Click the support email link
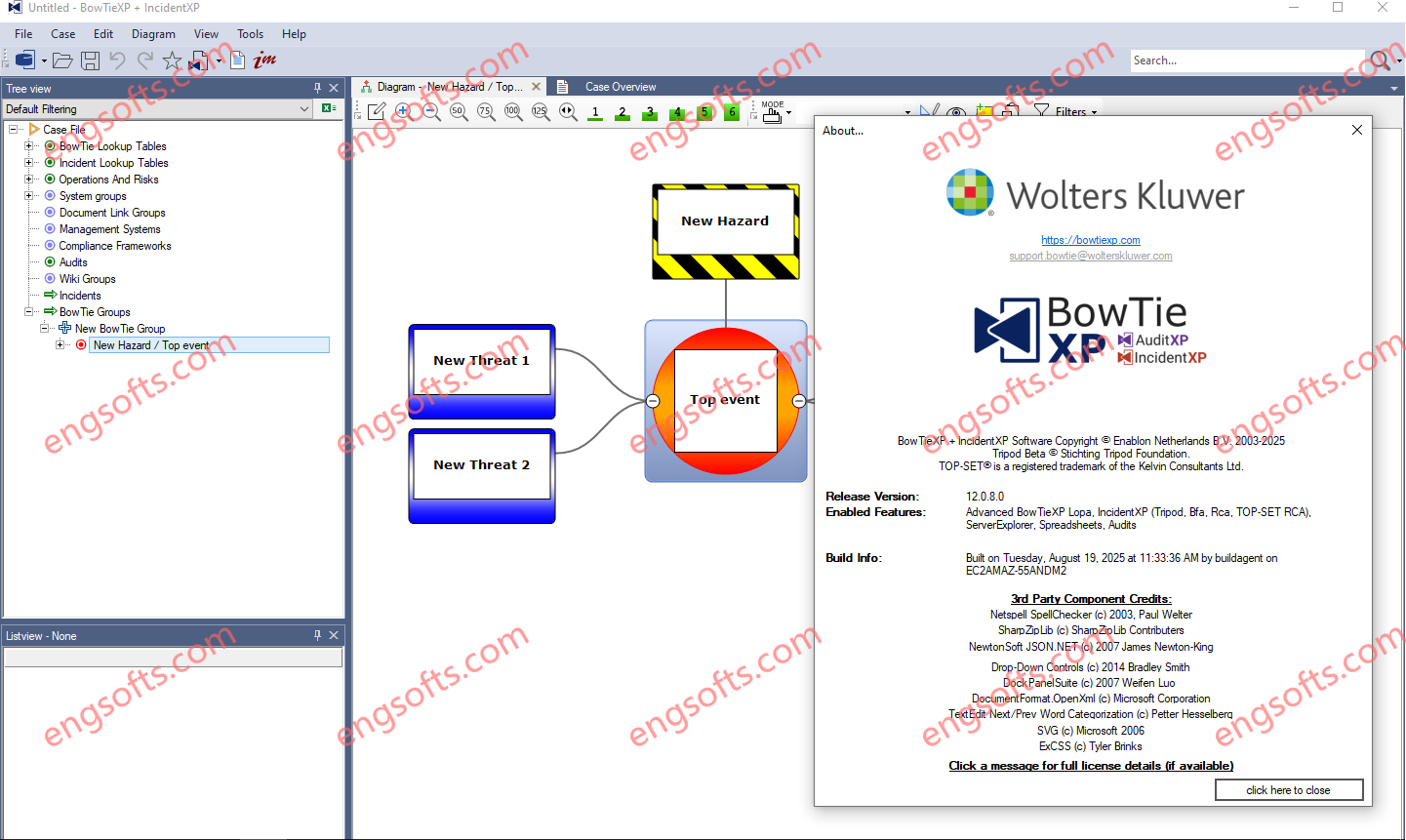The height and width of the screenshot is (840, 1406). click(x=1091, y=256)
